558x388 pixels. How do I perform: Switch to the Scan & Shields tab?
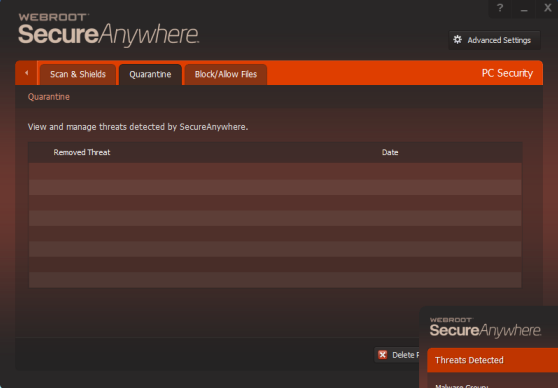click(78, 74)
